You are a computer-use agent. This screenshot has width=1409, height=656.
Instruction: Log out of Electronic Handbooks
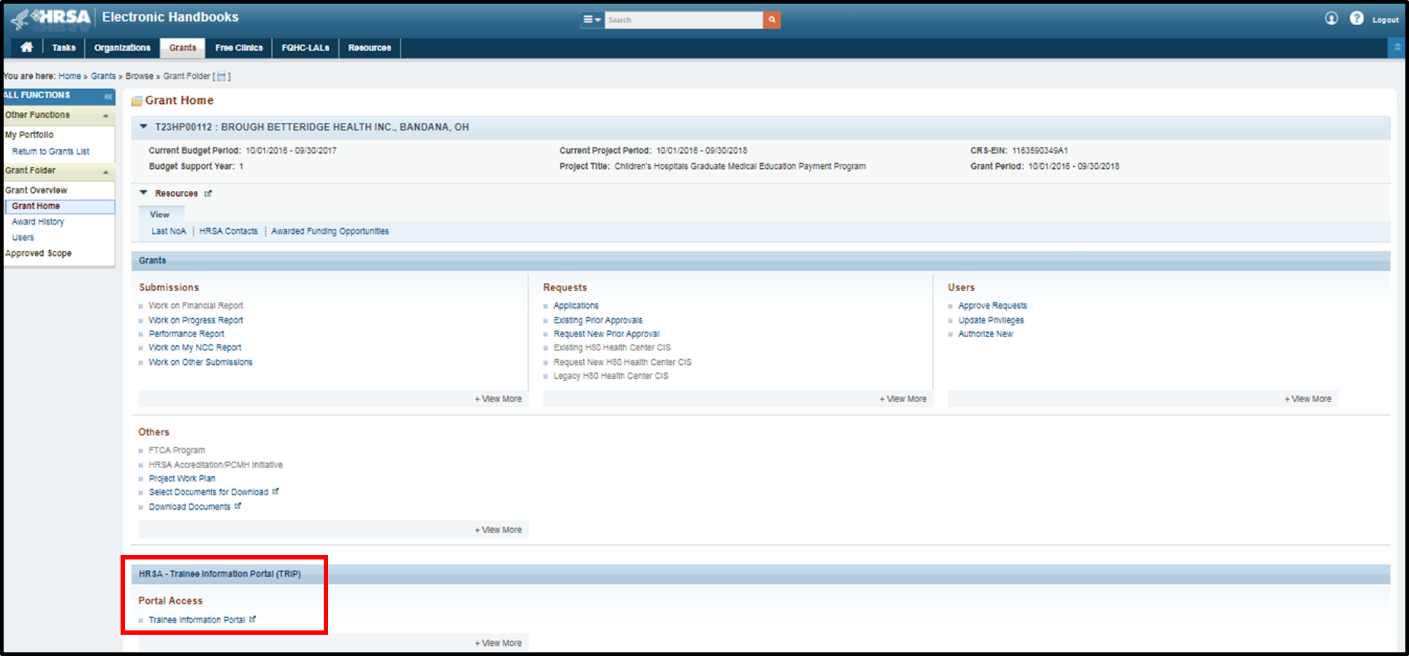pyautogui.click(x=1385, y=20)
